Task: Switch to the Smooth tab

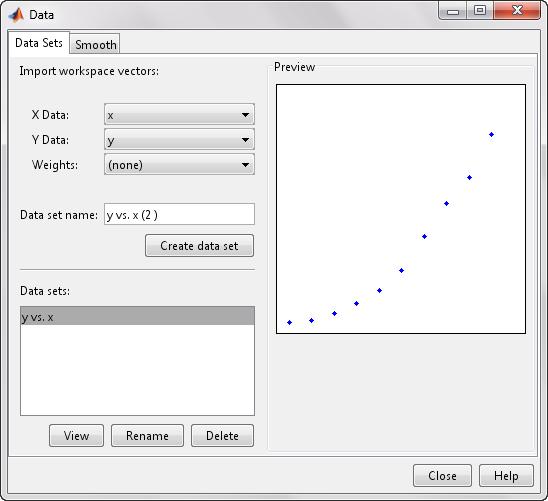Action: point(95,44)
